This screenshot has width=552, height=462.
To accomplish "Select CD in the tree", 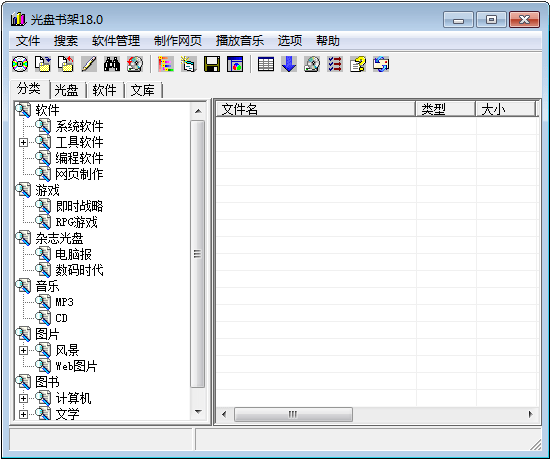I will [61, 318].
